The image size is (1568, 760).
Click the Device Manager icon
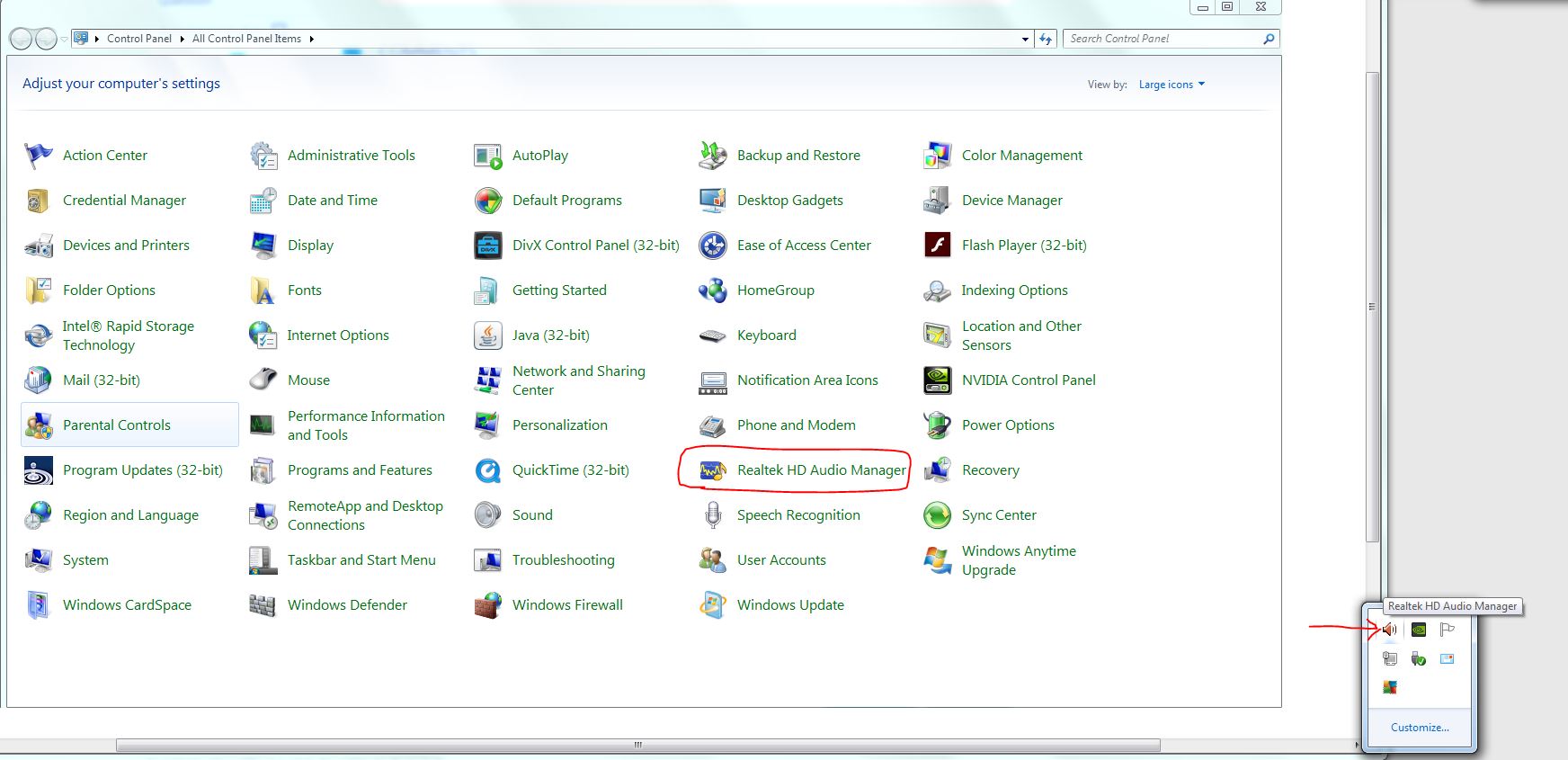(937, 201)
